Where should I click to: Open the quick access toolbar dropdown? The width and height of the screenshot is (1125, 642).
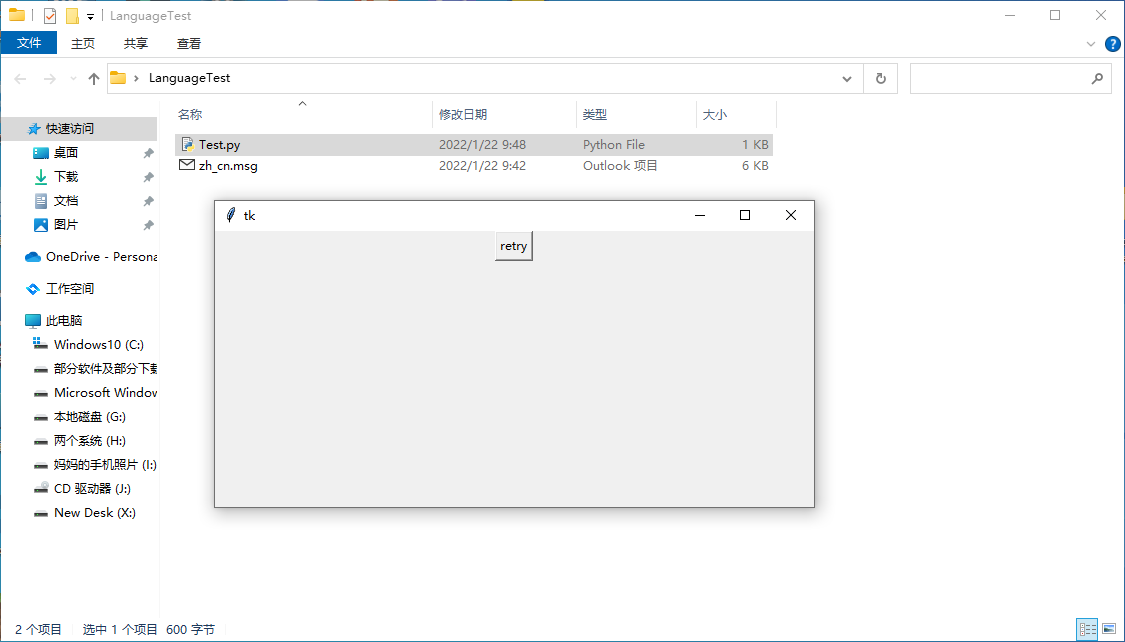click(90, 16)
